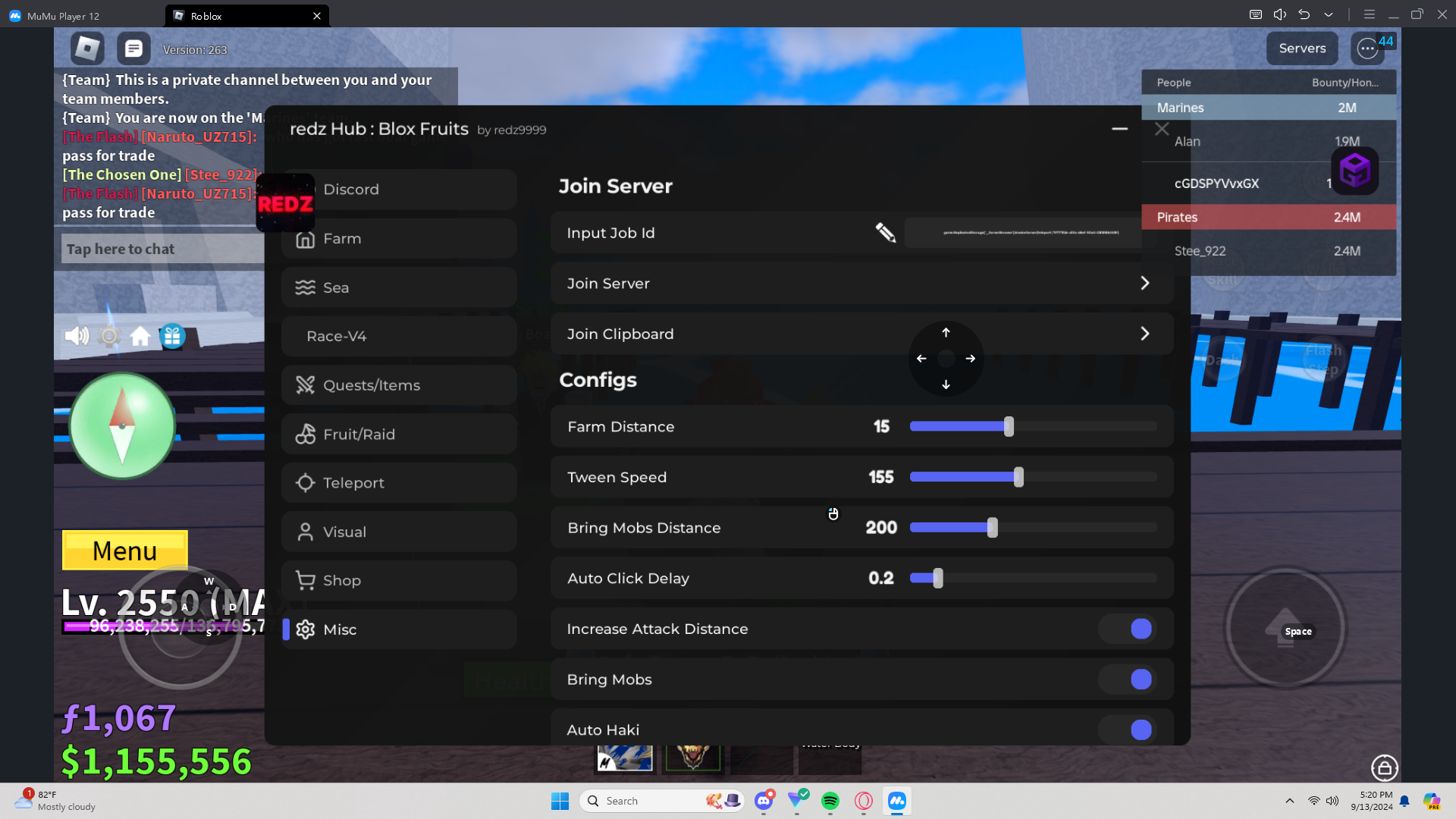Image resolution: width=1456 pixels, height=819 pixels.
Task: Click the green compass icon
Action: (122, 426)
